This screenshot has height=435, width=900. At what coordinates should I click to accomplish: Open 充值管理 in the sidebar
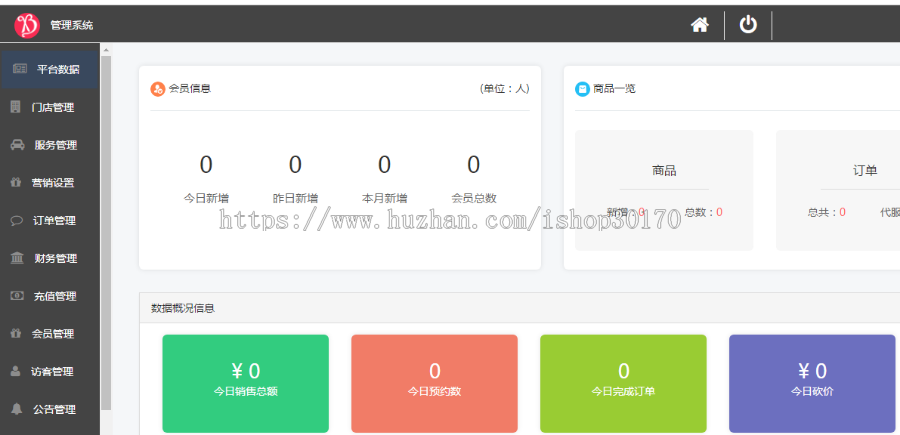pyautogui.click(x=50, y=297)
